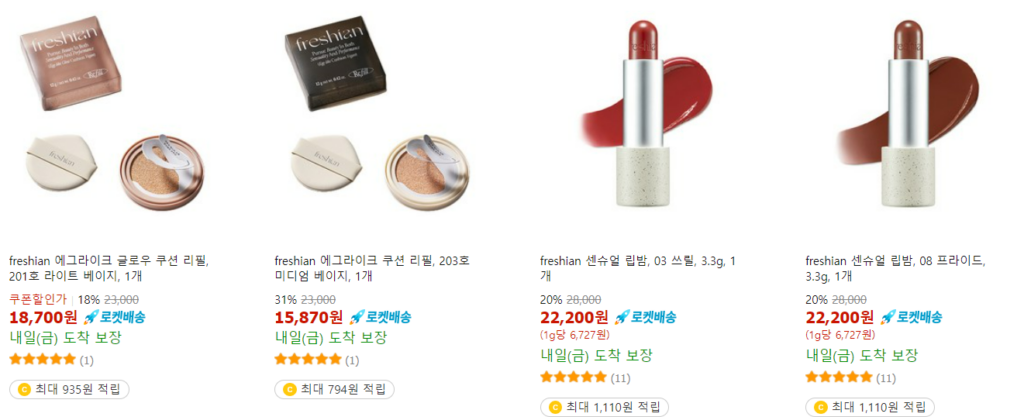Click star rating of 203호 미디엄 베이지 cushion
The height and width of the screenshot is (417, 1024).
308,359
